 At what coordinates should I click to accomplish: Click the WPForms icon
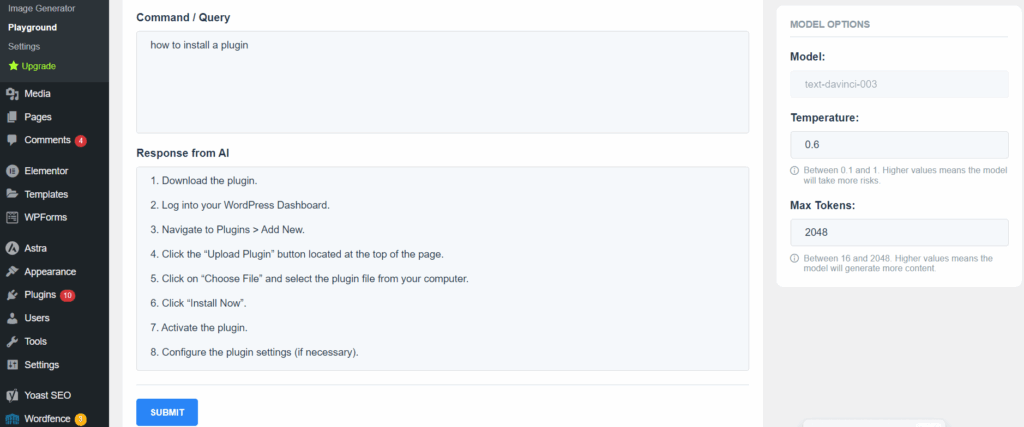tap(12, 217)
